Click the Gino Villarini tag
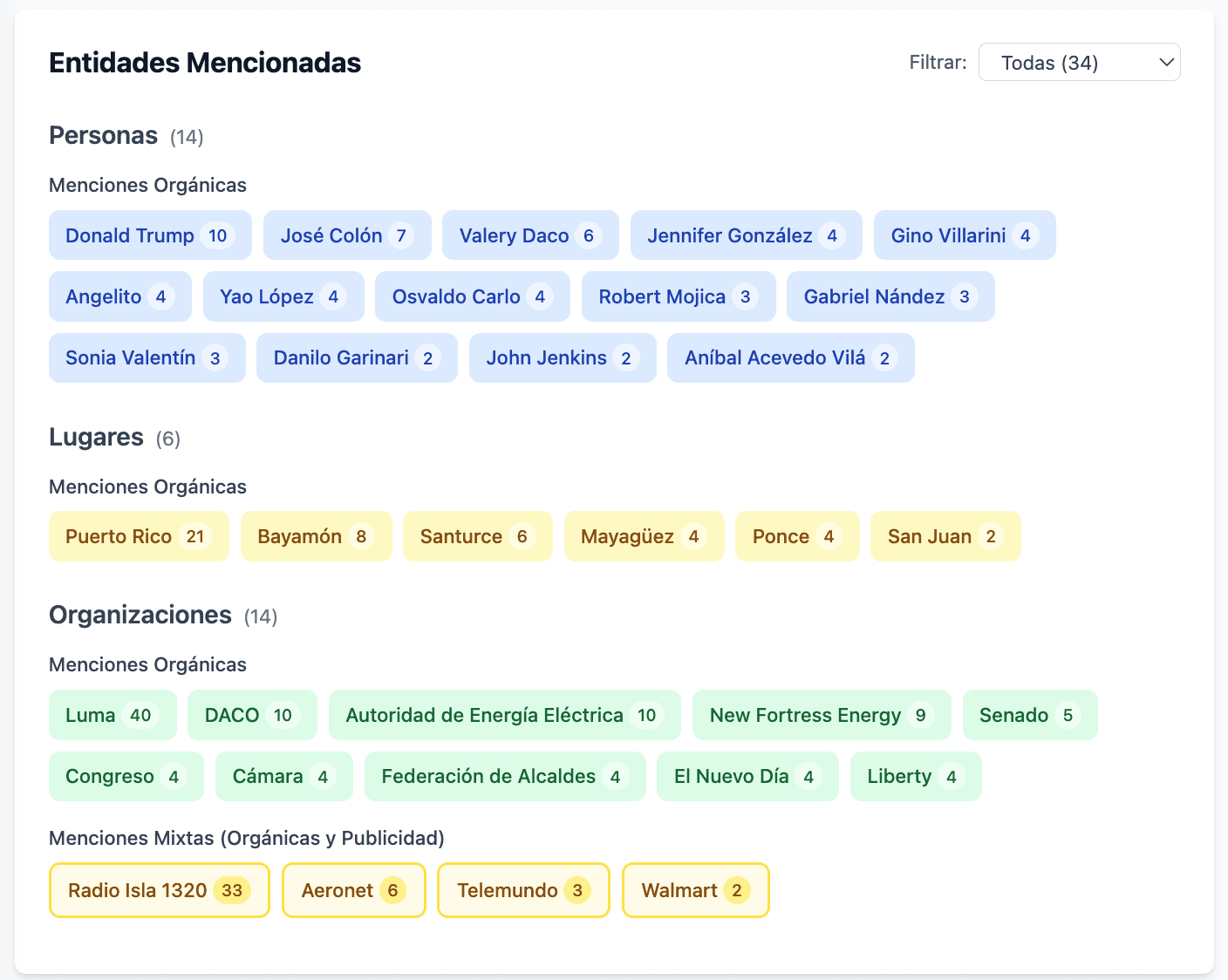Screen dimensions: 1228x980 pyautogui.click(x=964, y=235)
